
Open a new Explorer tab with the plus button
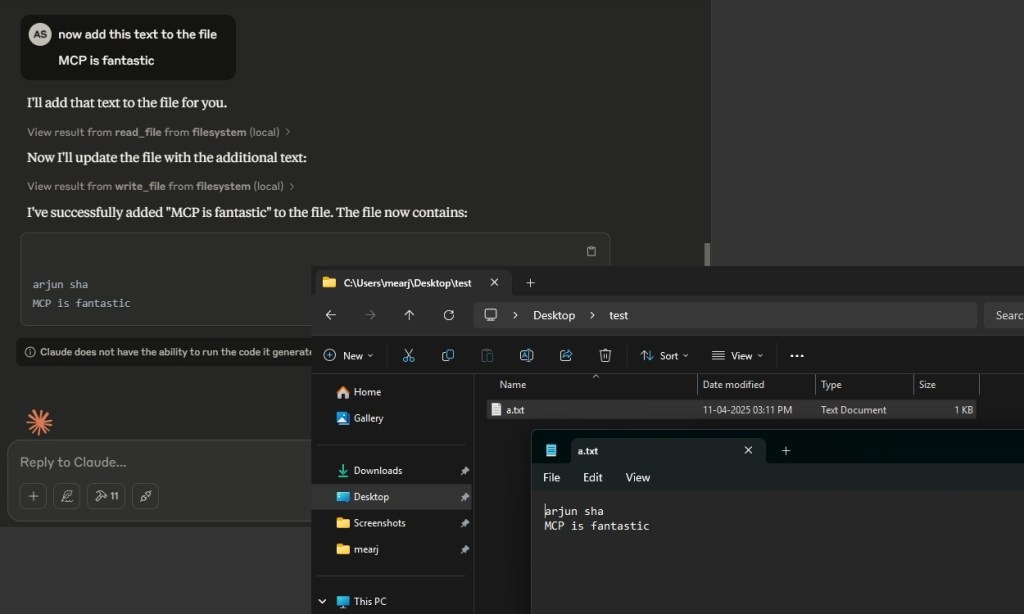[530, 282]
